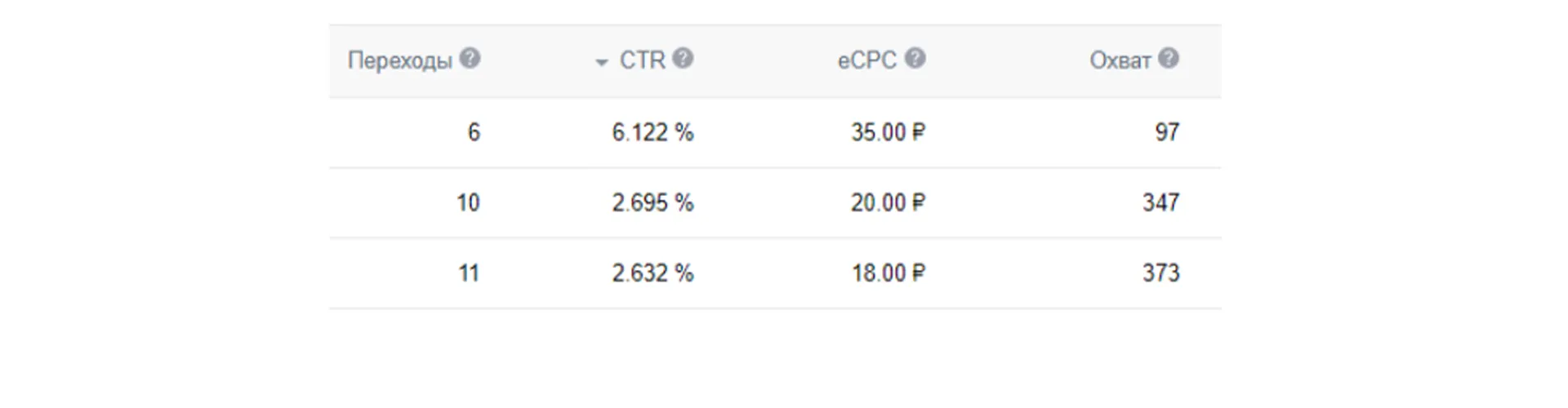Image resolution: width=1568 pixels, height=408 pixels.
Task: Select the 2.695 % CTR cell
Action: point(653,202)
